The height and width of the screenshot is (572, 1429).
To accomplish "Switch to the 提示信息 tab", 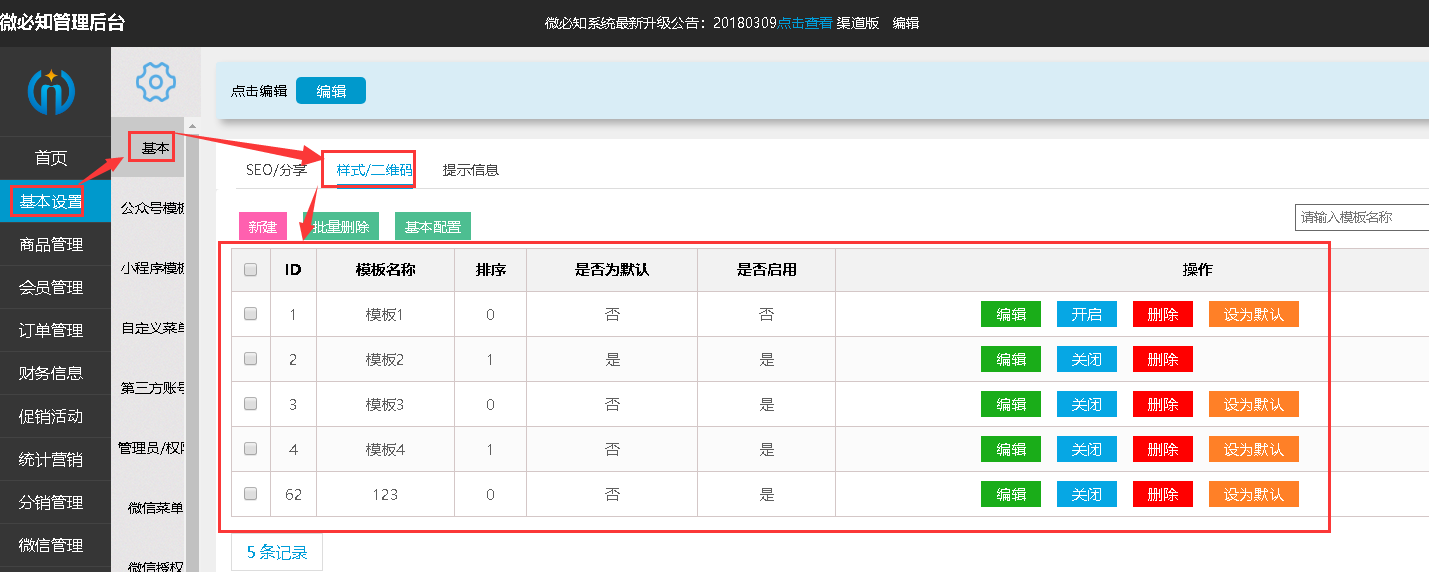I will coord(470,170).
